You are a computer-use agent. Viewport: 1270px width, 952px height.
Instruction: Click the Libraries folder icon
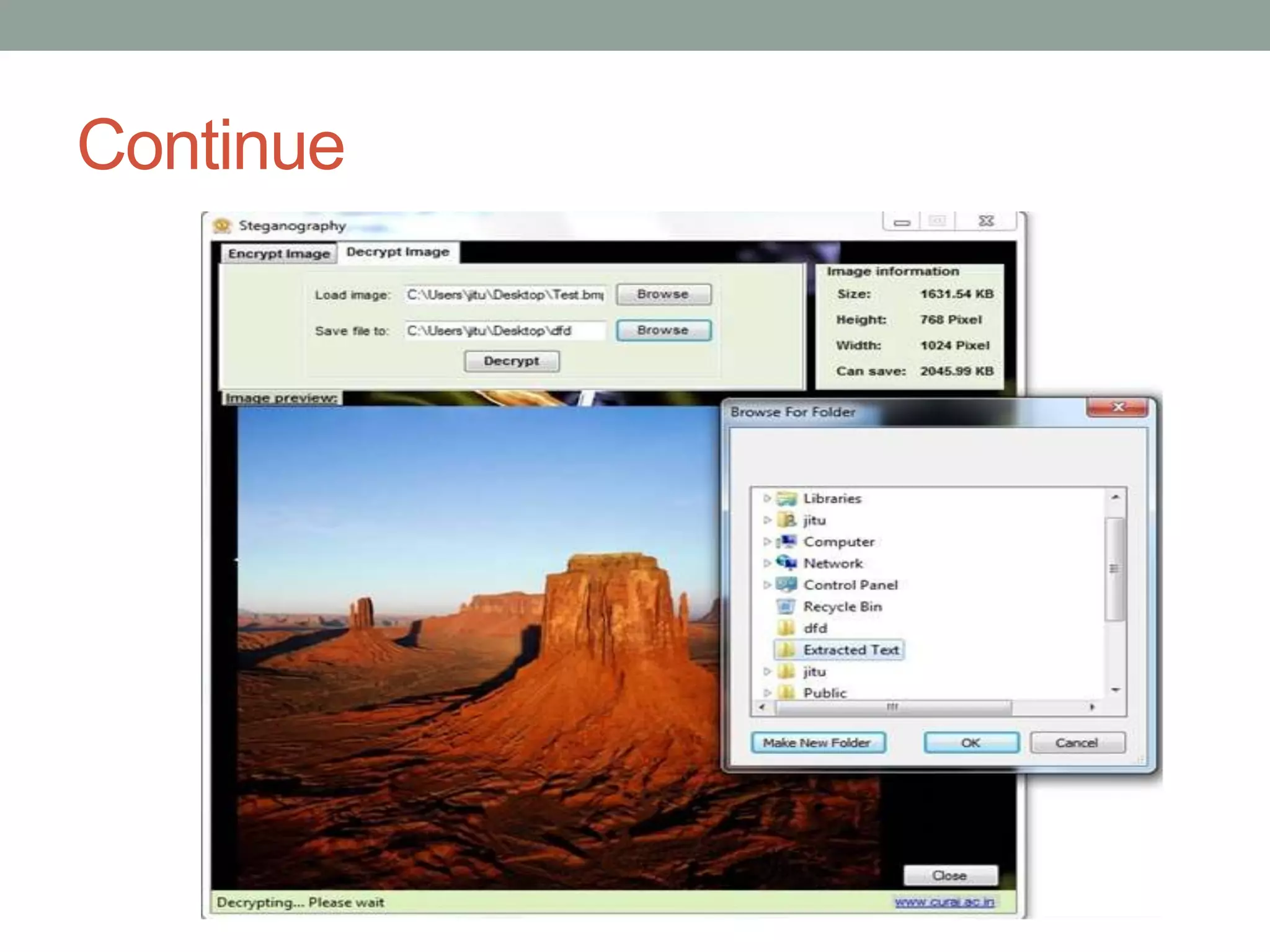coord(786,499)
